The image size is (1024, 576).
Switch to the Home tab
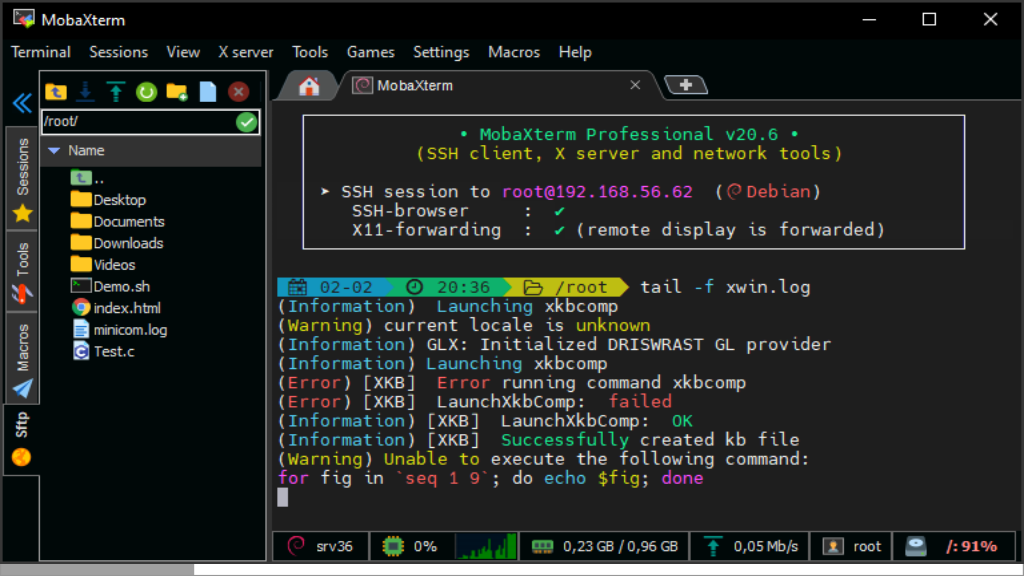coord(309,86)
